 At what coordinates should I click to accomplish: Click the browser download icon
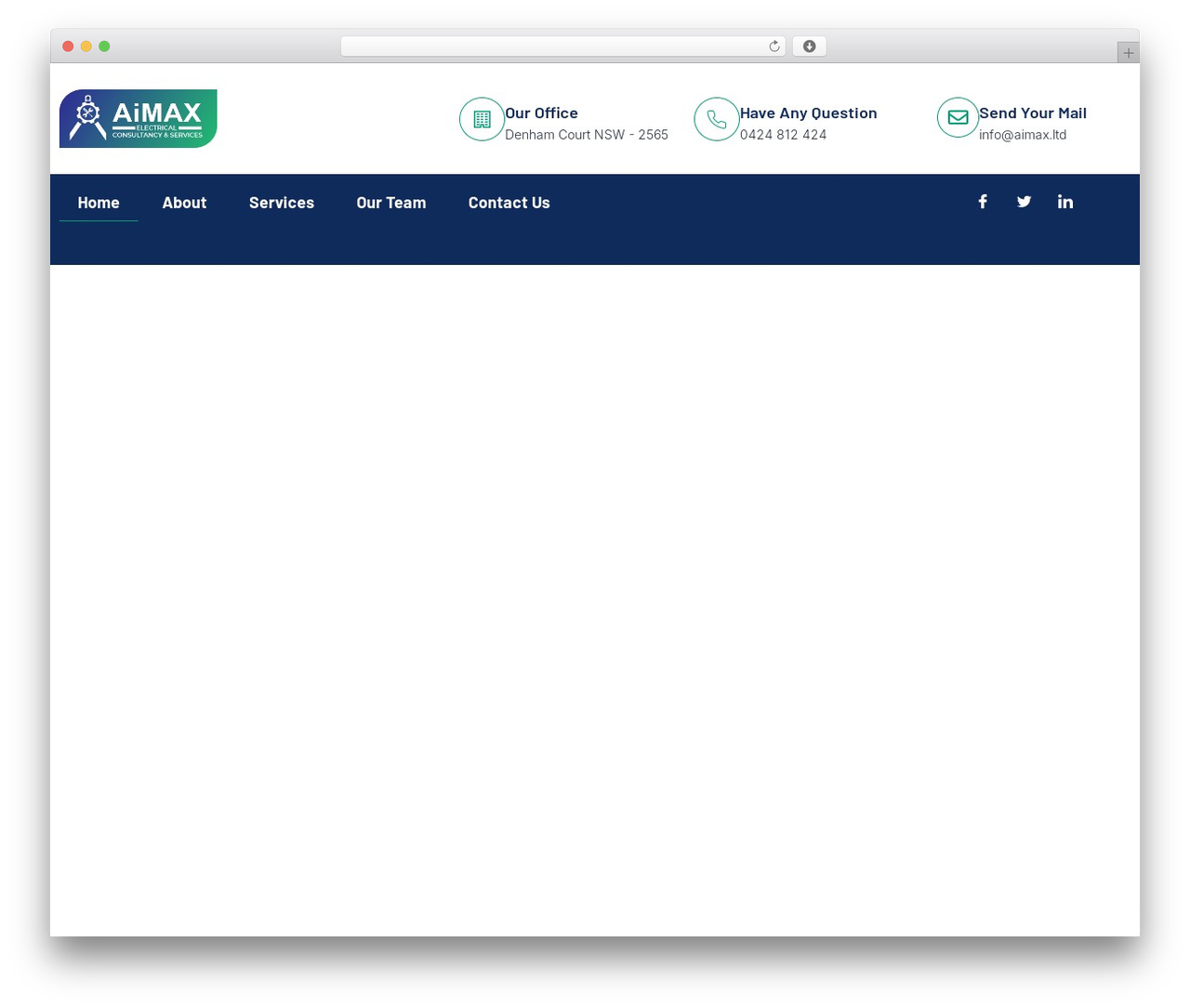click(x=809, y=46)
